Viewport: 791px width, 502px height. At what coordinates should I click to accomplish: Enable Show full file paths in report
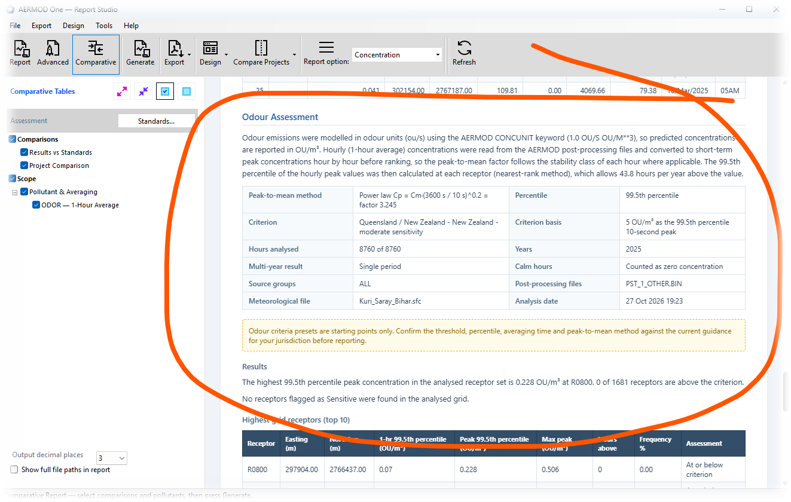point(14,470)
